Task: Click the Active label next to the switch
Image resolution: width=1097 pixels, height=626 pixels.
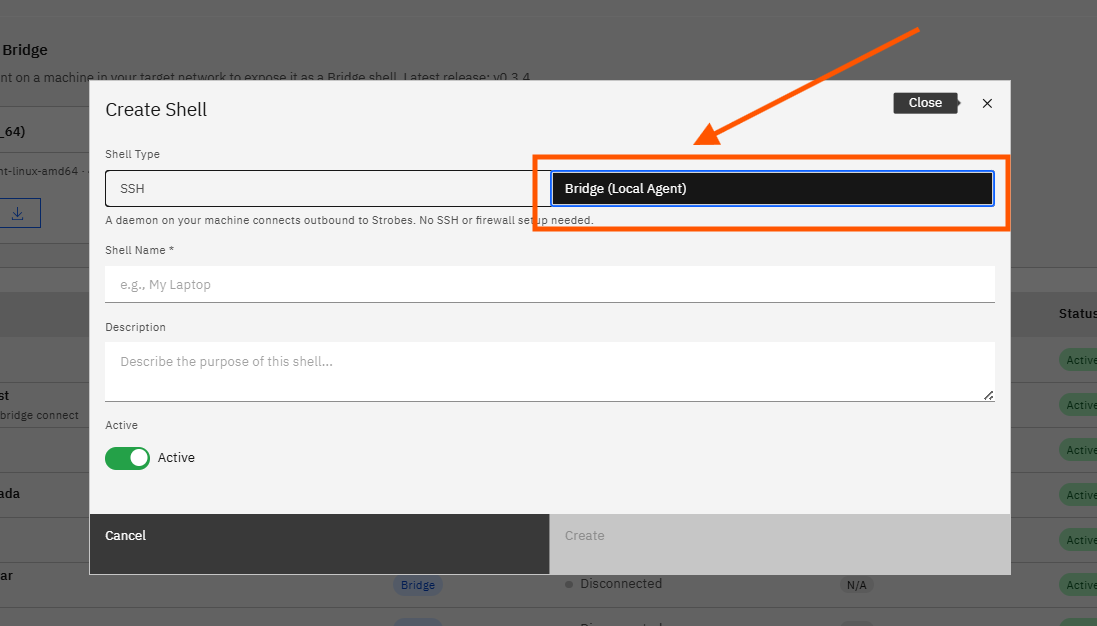Action: [176, 457]
